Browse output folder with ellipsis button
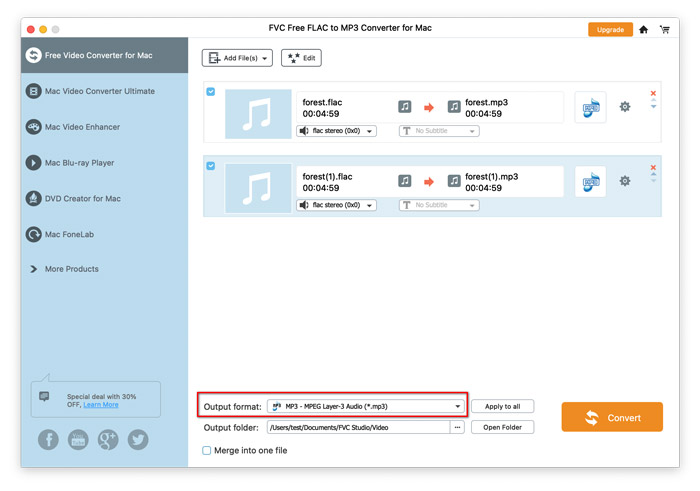Screen dimensions: 700x491 click(x=457, y=427)
